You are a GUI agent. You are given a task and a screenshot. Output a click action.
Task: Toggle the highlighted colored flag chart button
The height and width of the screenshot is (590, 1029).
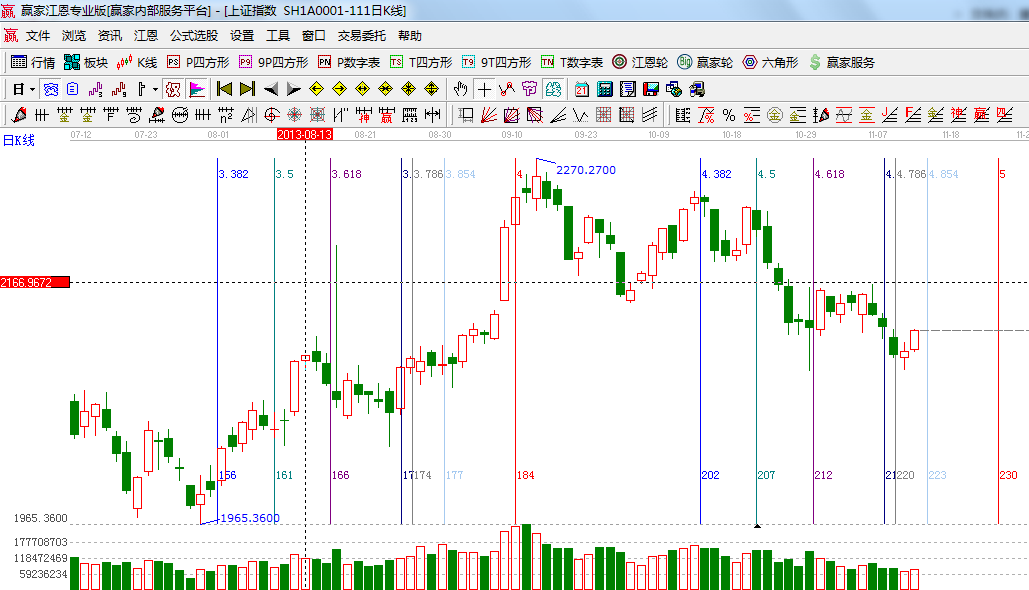tap(196, 89)
